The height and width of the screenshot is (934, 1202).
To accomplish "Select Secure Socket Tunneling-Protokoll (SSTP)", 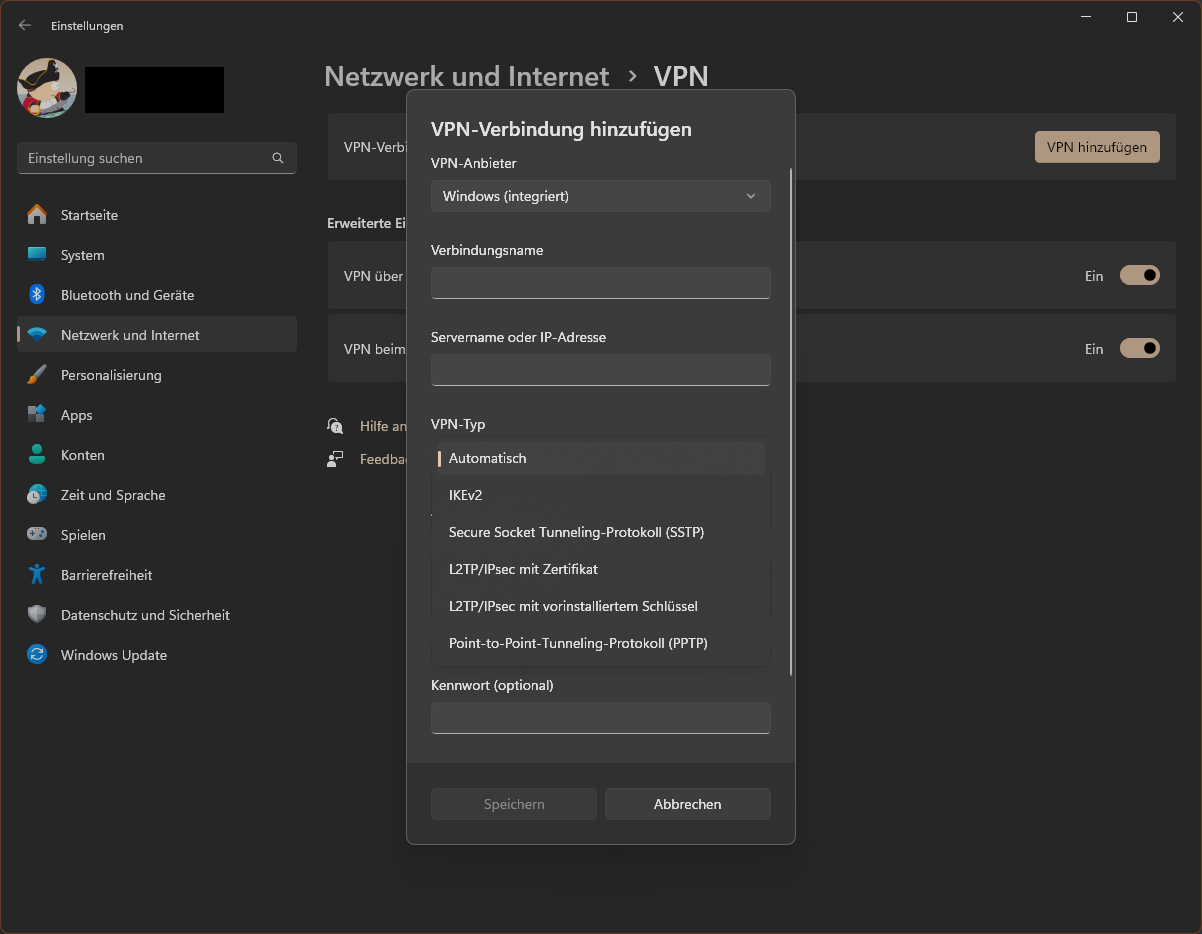I will click(576, 532).
